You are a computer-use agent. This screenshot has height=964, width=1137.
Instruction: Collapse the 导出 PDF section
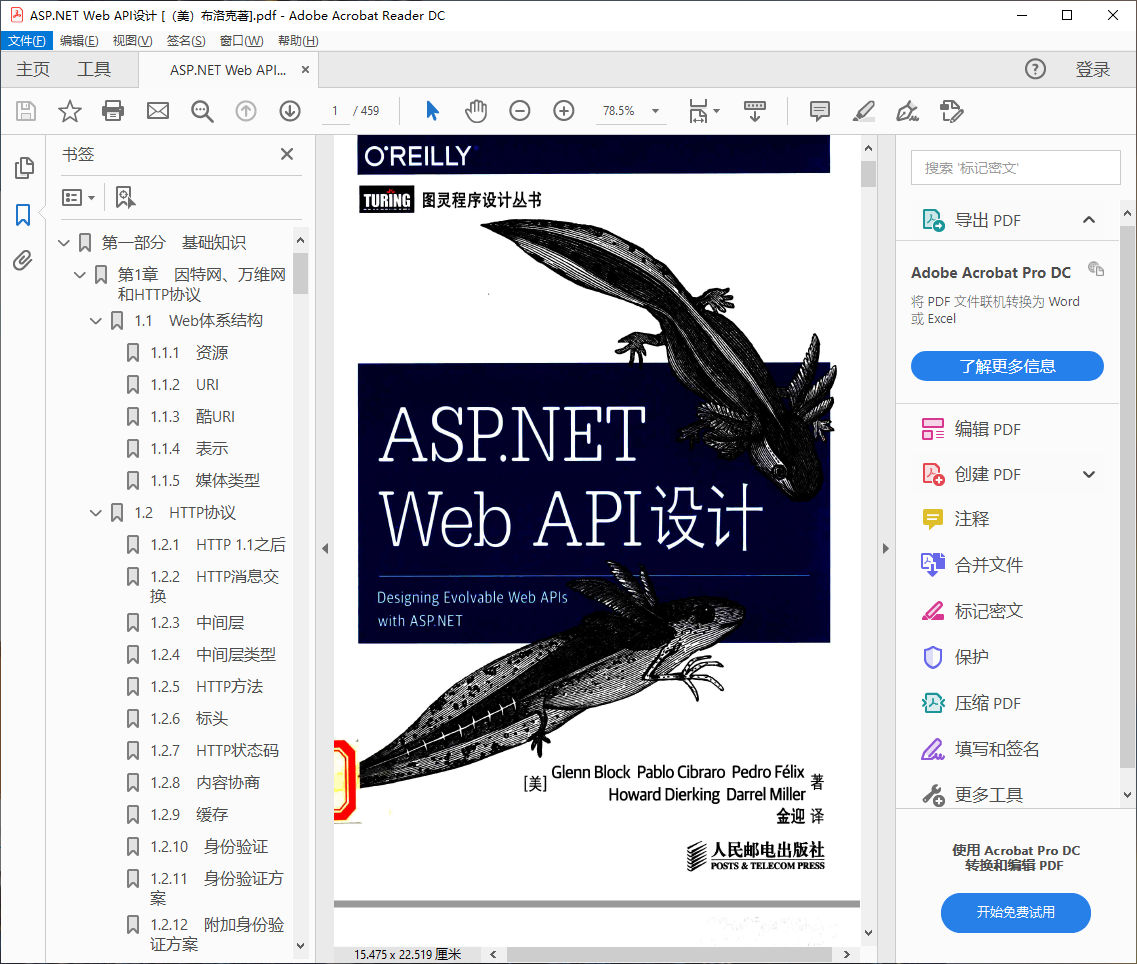click(1089, 220)
